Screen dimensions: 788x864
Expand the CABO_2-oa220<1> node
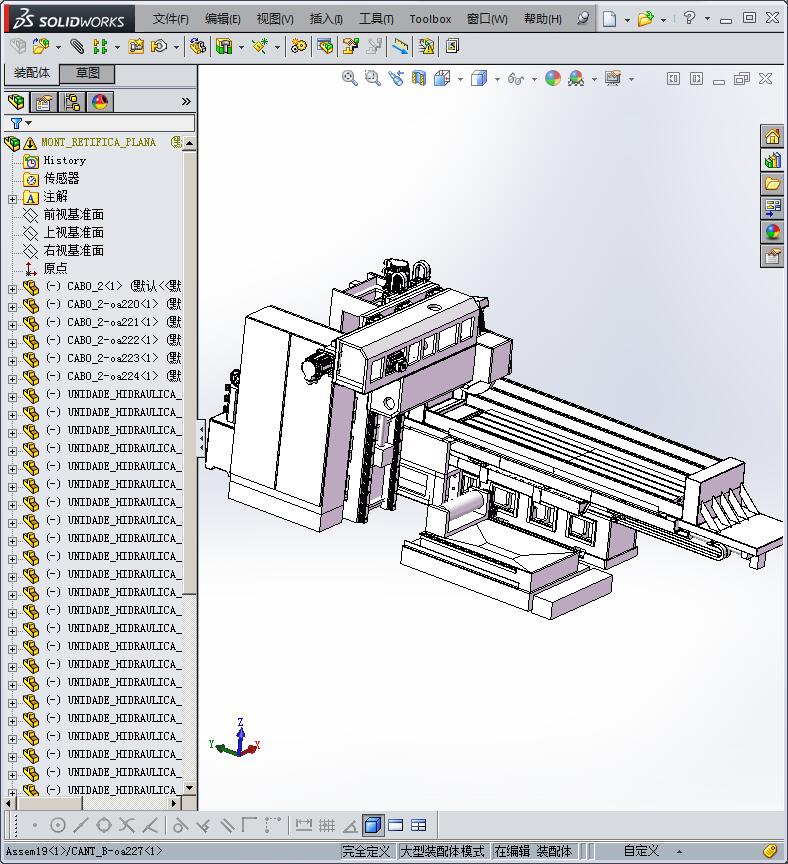tap(13, 307)
